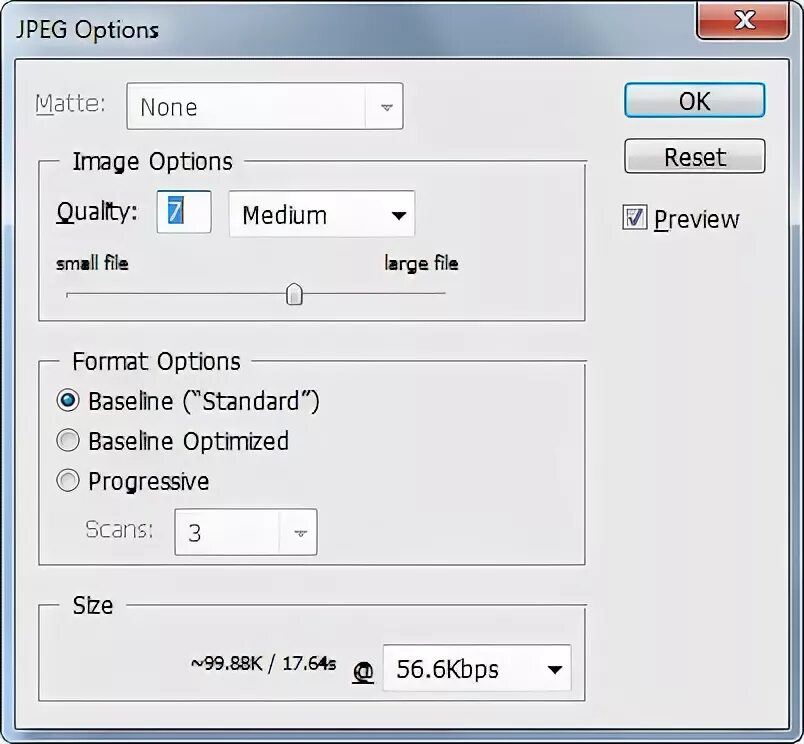This screenshot has height=744, width=804.
Task: Click the Quality value field containing 7
Action: (x=184, y=212)
